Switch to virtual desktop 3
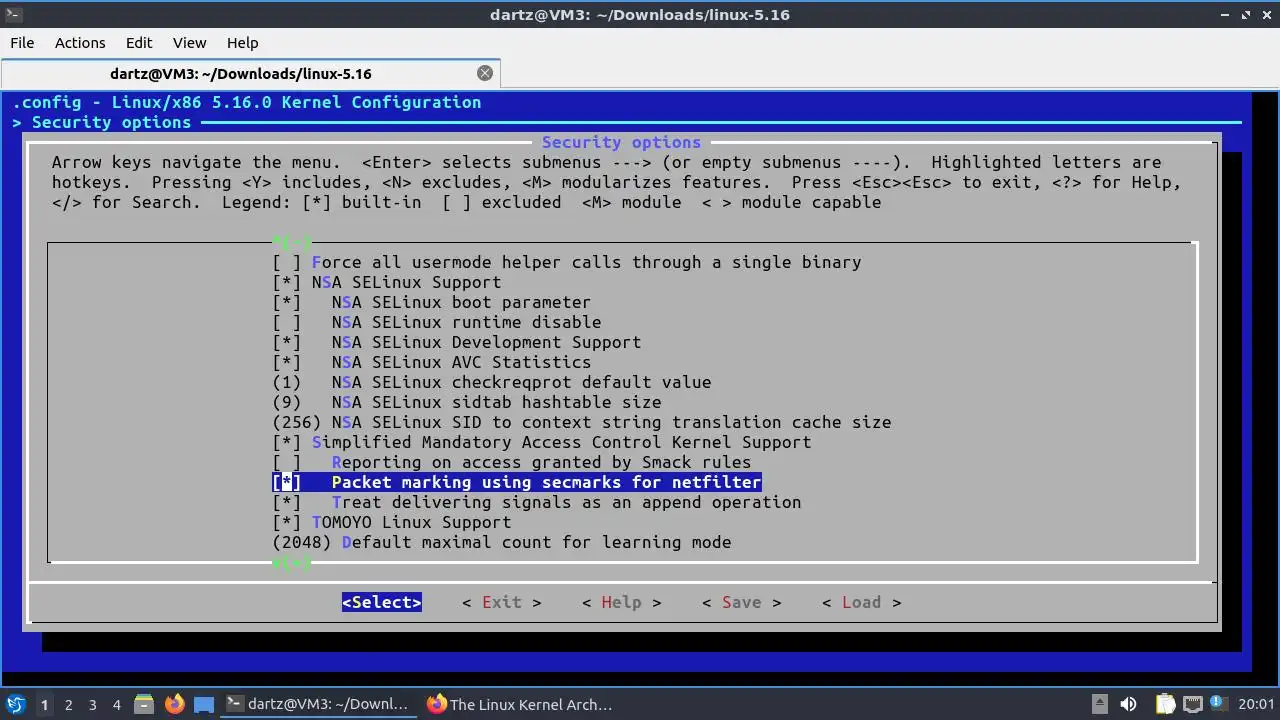 (x=92, y=704)
